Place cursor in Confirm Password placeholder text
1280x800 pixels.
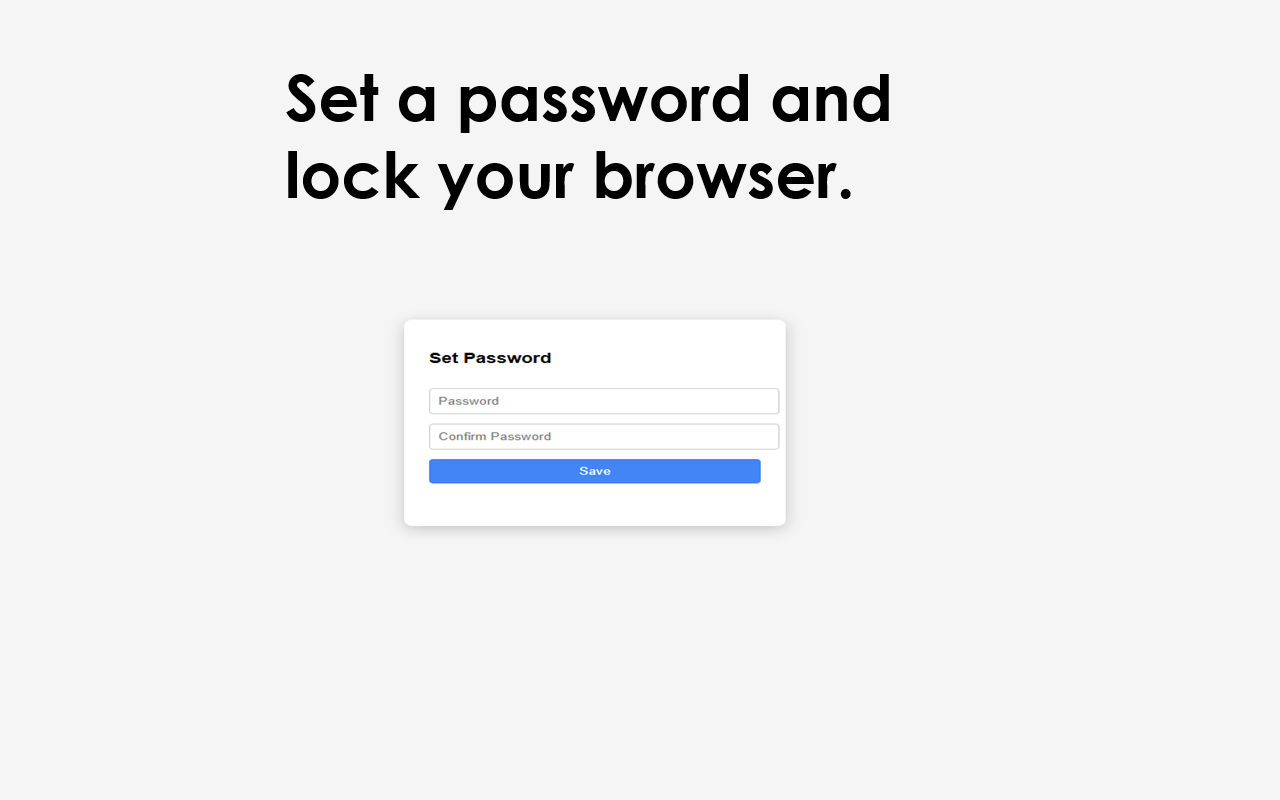coord(495,436)
